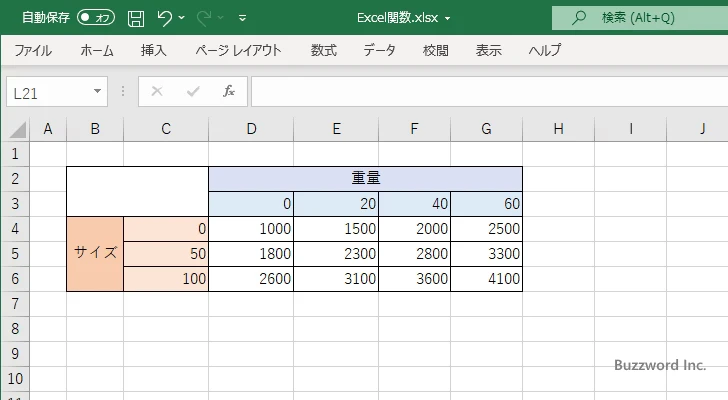Open the 表示 tab

488,50
